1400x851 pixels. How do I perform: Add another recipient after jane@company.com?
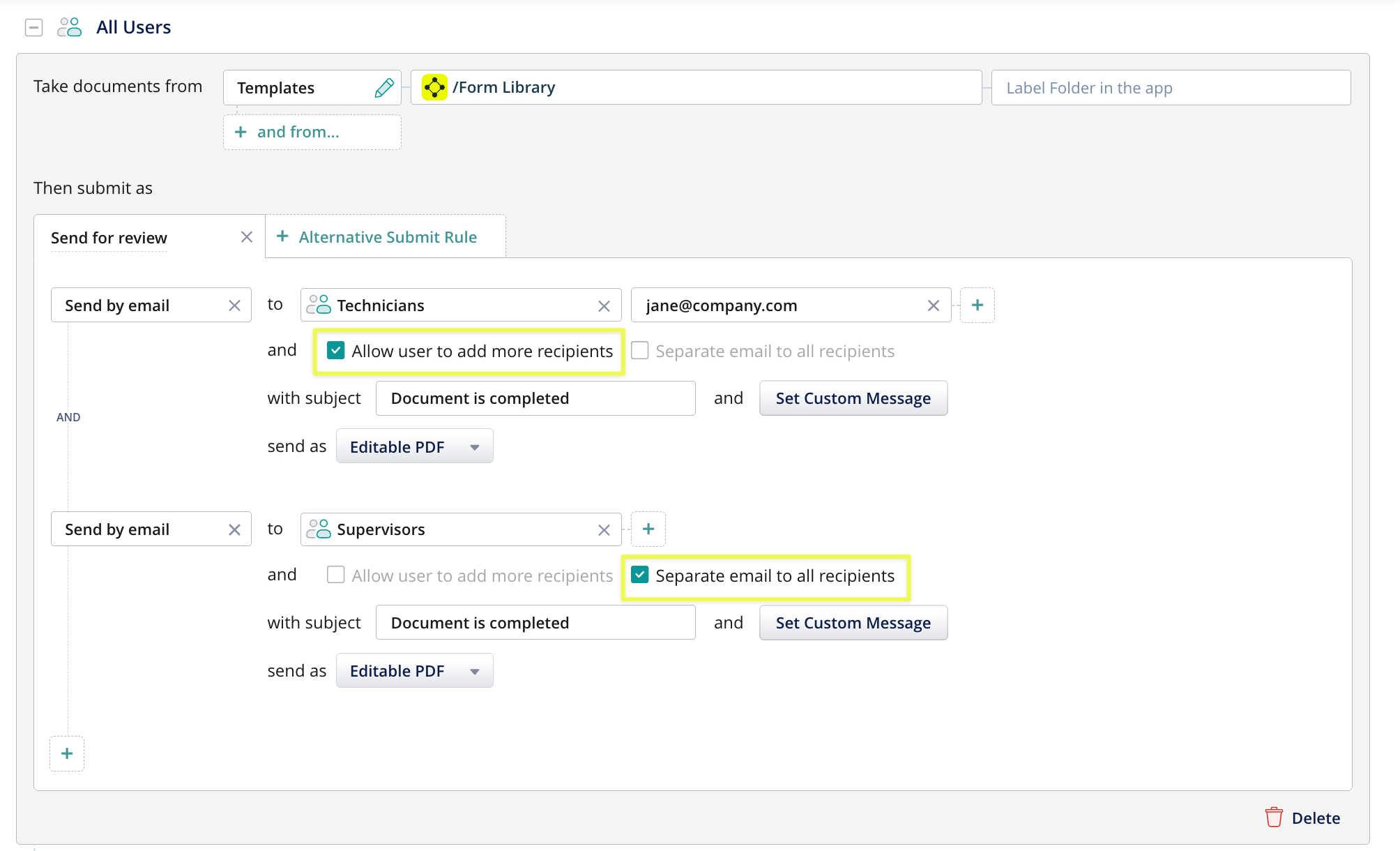977,306
